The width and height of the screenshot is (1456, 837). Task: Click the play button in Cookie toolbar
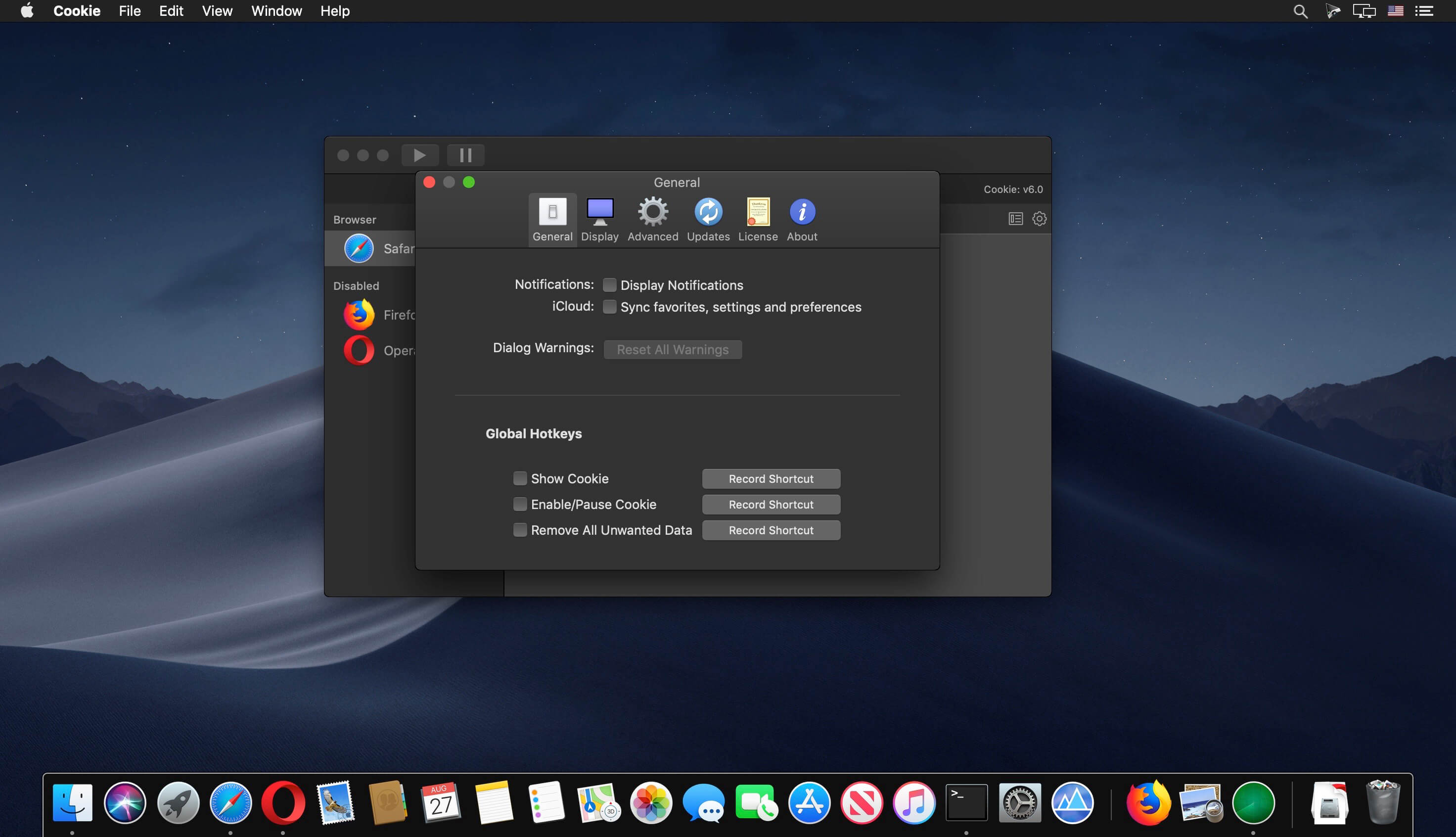click(419, 155)
